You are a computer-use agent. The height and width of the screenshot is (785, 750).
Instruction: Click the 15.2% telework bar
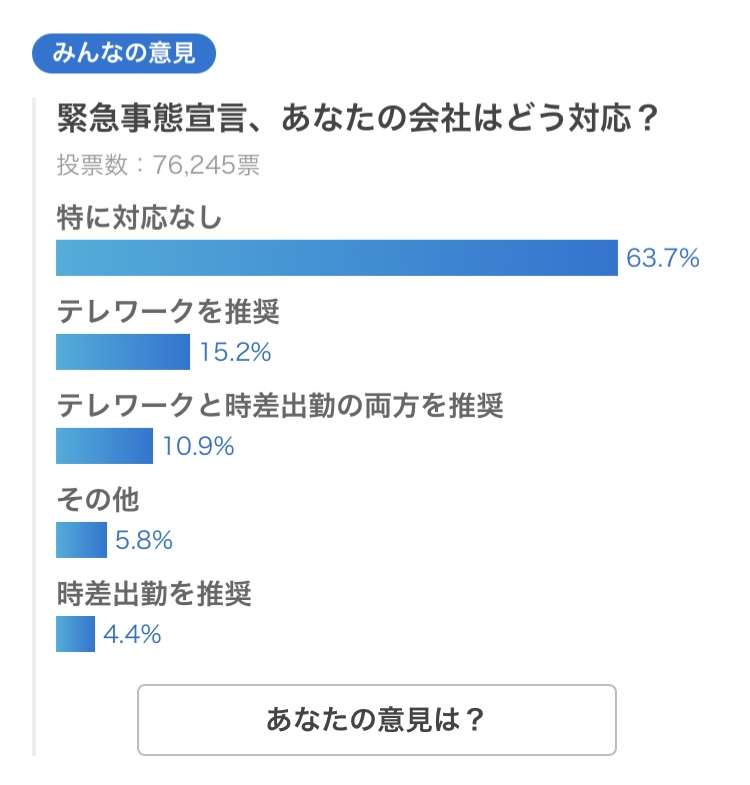click(123, 352)
